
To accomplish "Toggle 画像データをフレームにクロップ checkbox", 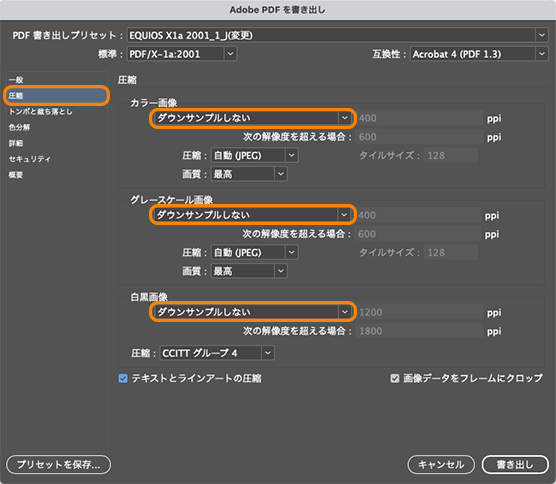I will (395, 378).
